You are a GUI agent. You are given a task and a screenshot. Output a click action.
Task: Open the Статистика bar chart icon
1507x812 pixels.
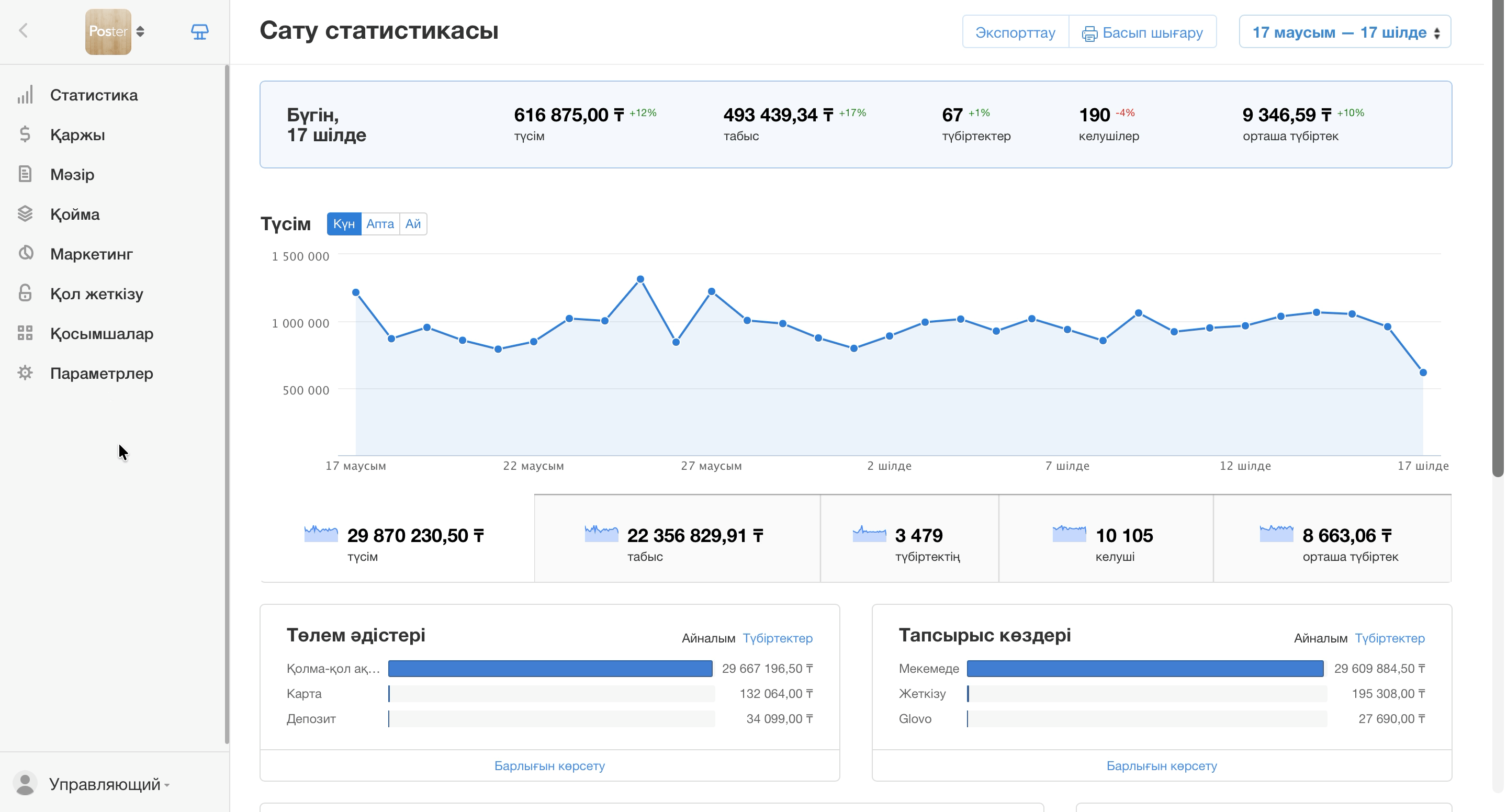(x=25, y=95)
